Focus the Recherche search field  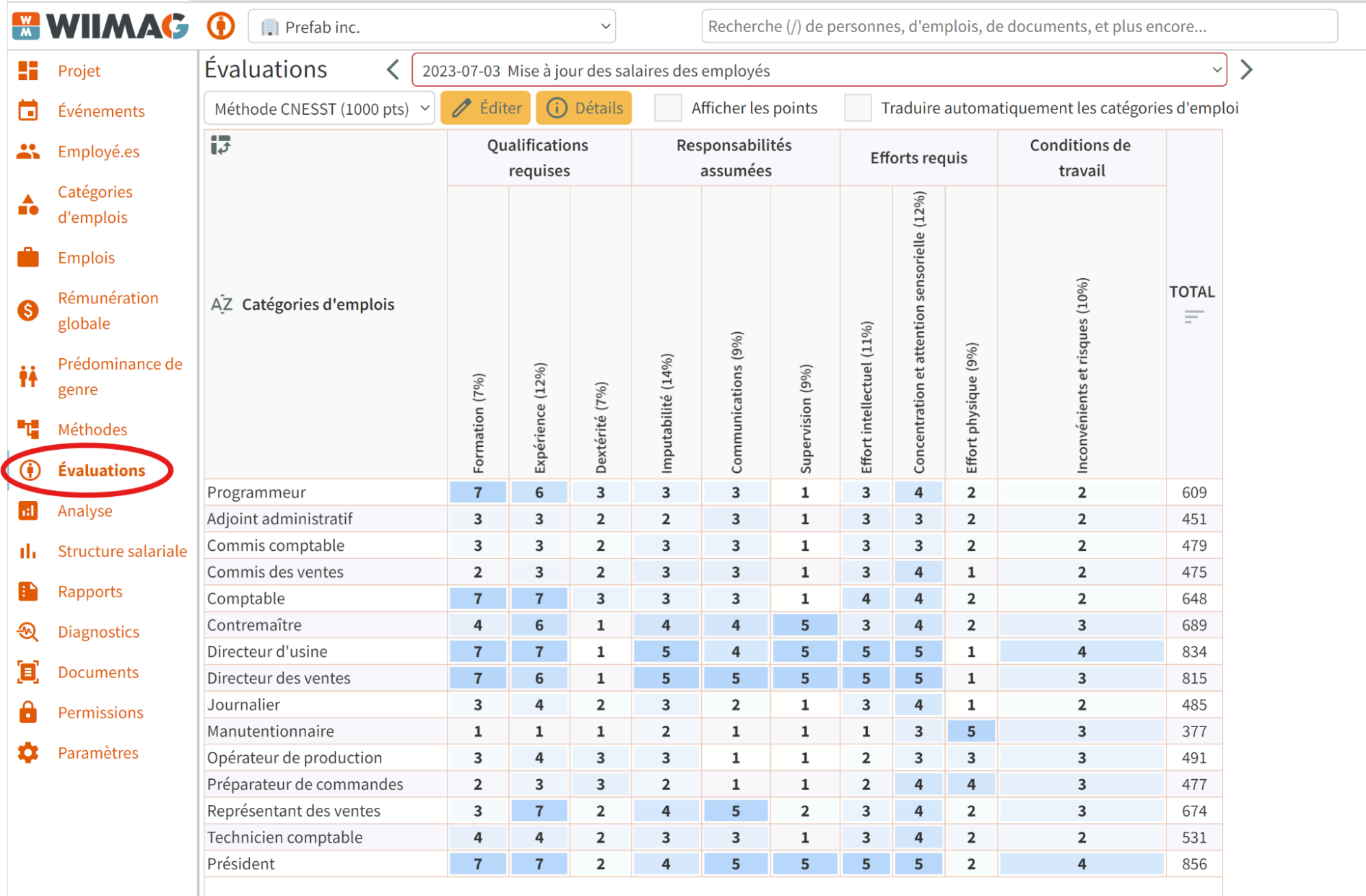coord(1020,27)
